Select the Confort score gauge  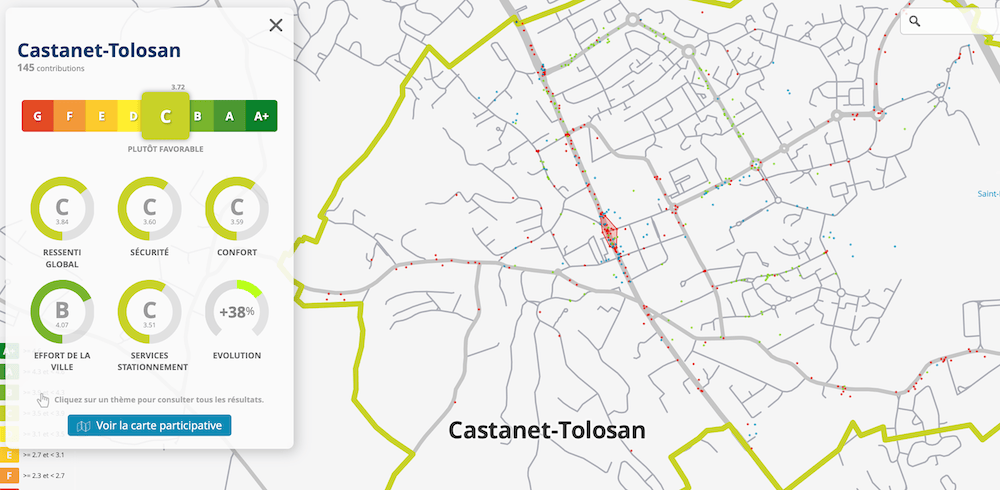[236, 208]
